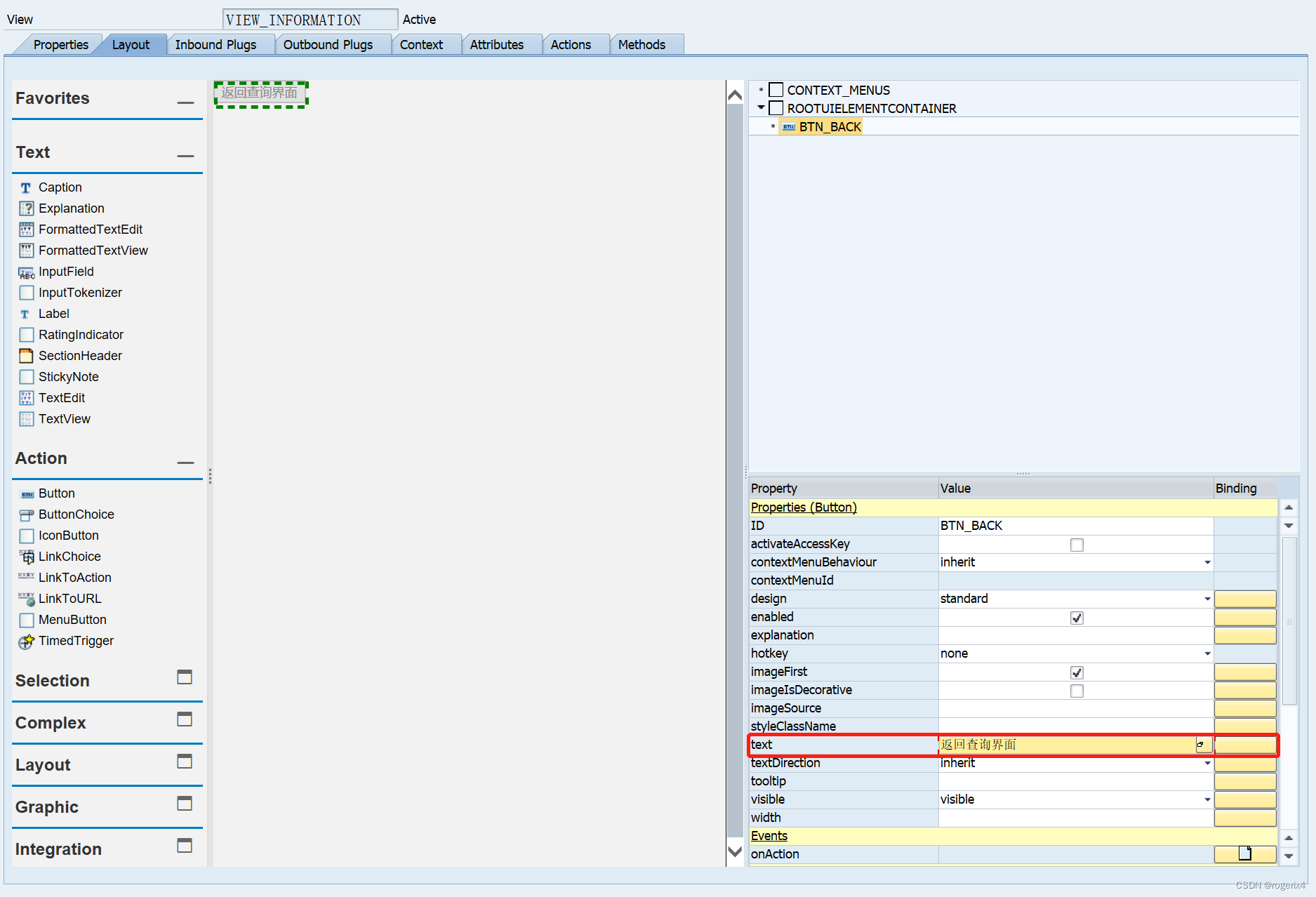
Task: Select the IconButton icon
Action: 26,536
